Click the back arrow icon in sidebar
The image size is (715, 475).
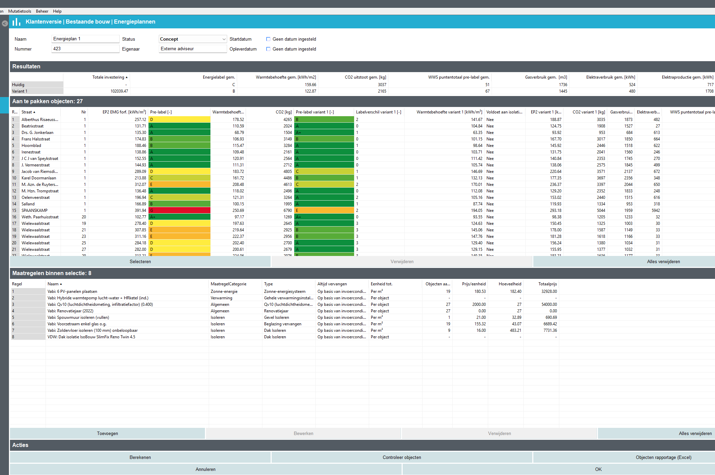coord(5,22)
